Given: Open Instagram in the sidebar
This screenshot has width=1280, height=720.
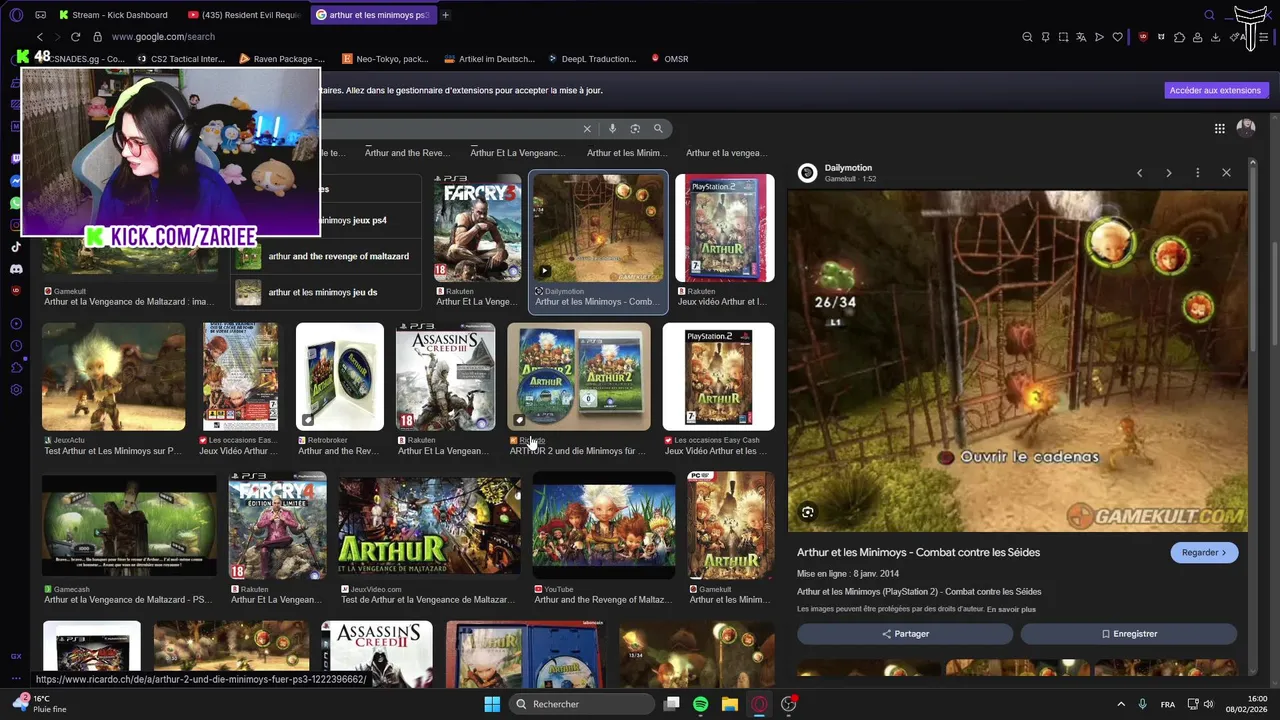Looking at the screenshot, I should pyautogui.click(x=16, y=225).
